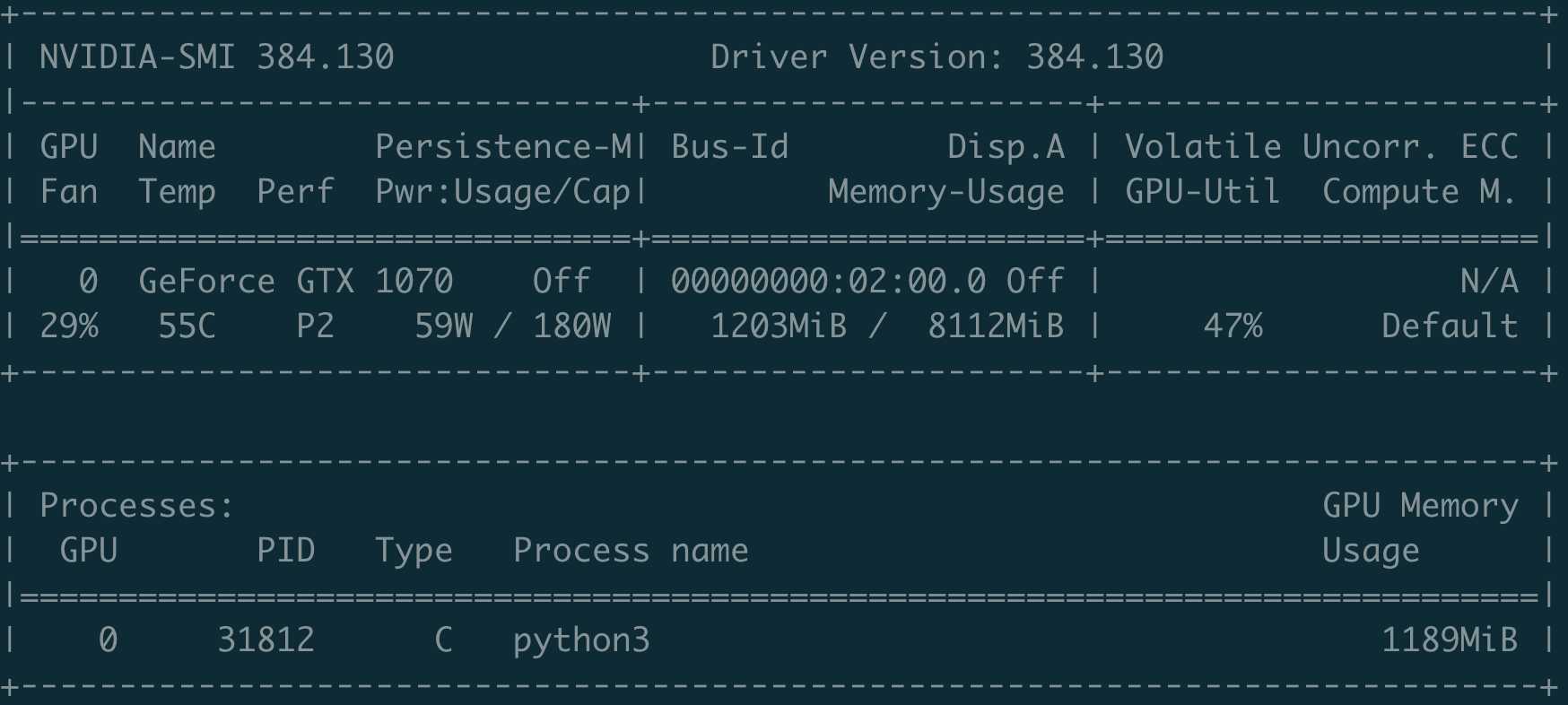This screenshot has height=705, width=1568.
Task: Click the Bus-Id column header
Action: [729, 147]
